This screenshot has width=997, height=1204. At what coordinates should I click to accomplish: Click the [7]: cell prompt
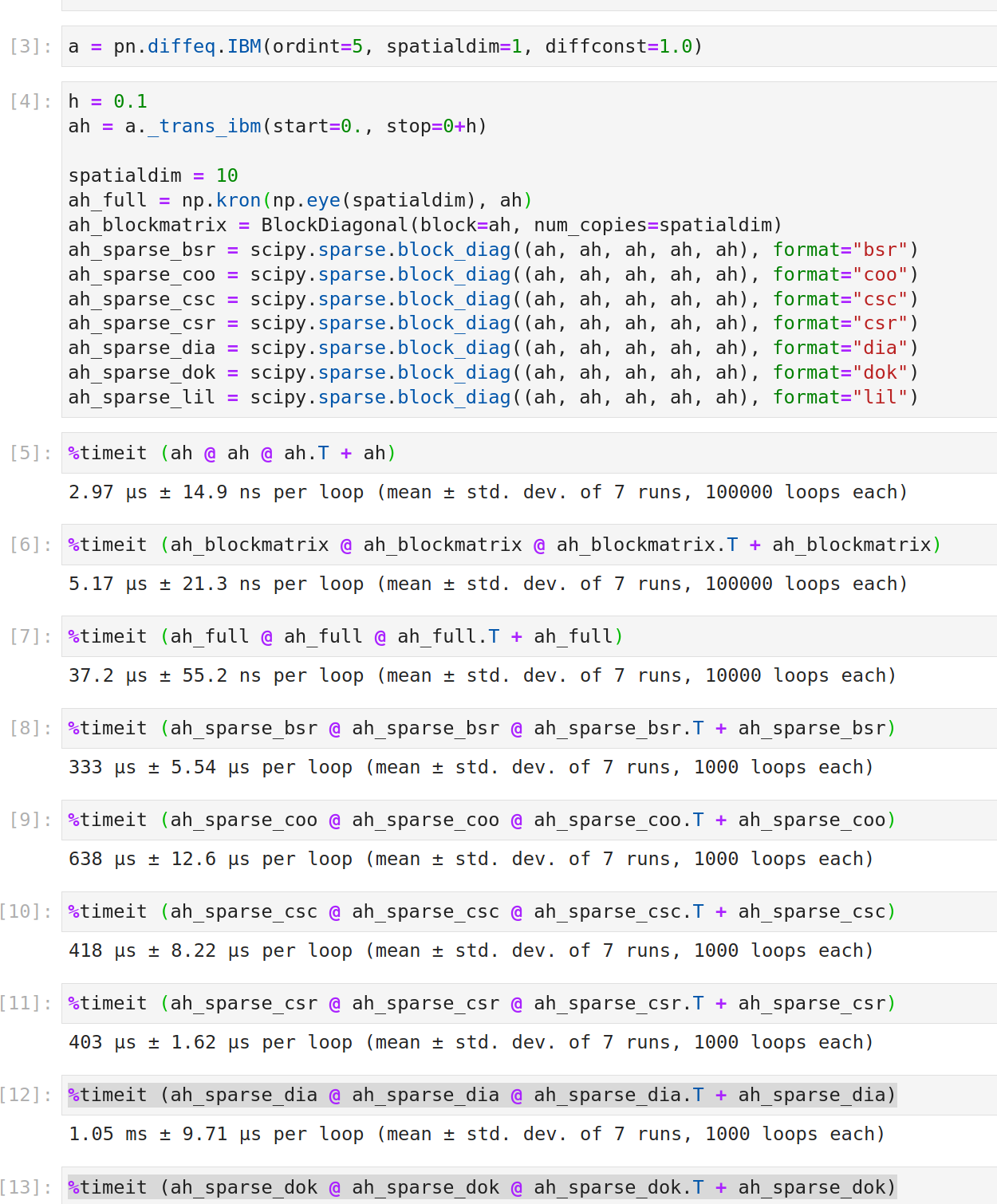click(31, 636)
